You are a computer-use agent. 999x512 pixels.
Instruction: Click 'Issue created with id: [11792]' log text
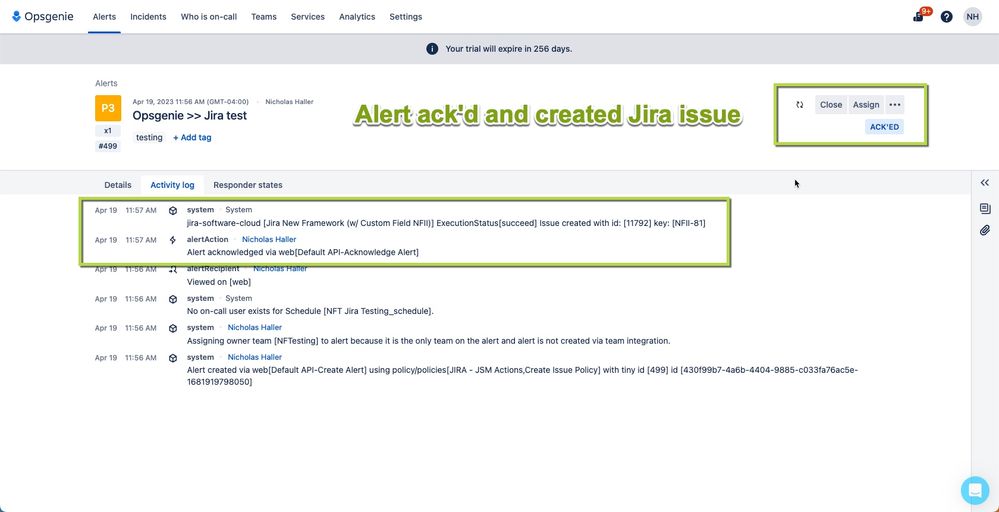point(596,224)
